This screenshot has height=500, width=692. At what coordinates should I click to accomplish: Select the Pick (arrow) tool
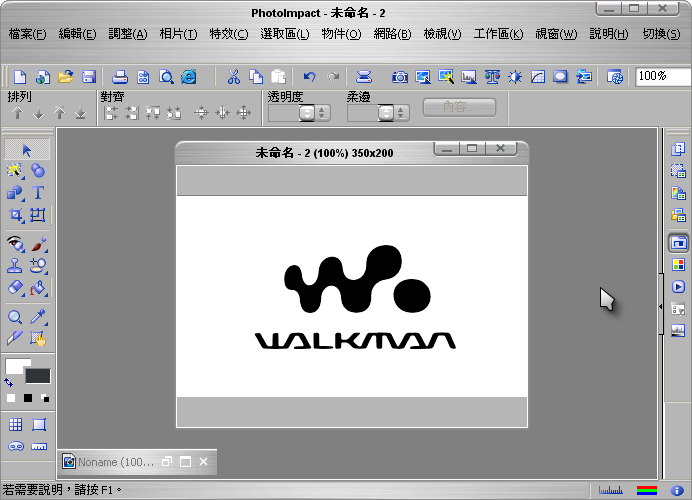26,150
